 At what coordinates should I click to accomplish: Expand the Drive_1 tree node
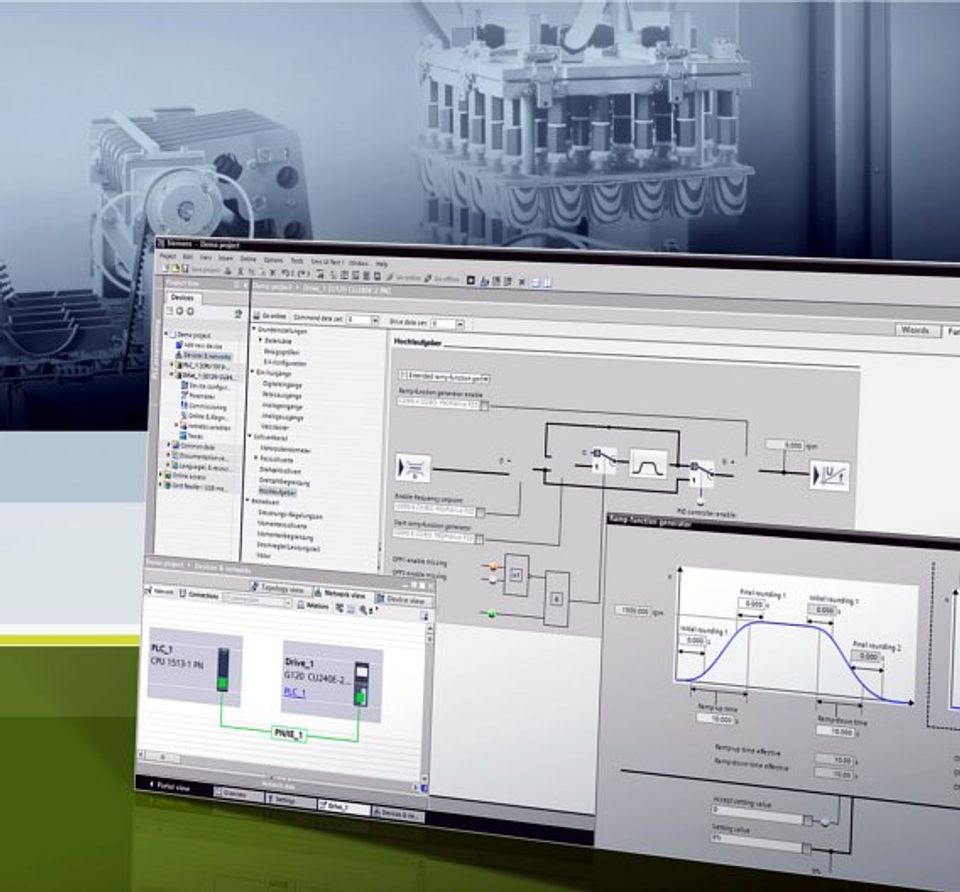pyautogui.click(x=172, y=375)
